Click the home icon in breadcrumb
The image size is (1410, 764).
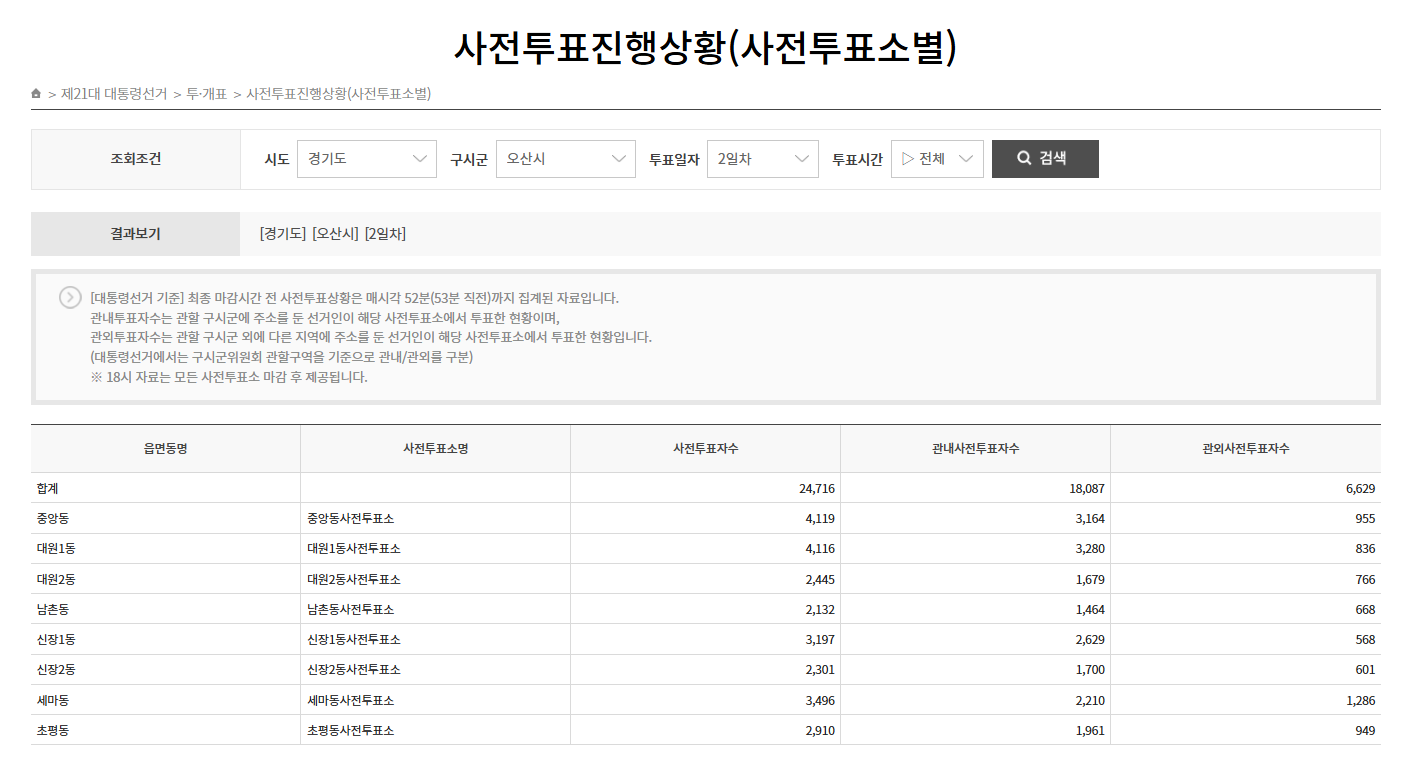pyautogui.click(x=36, y=94)
